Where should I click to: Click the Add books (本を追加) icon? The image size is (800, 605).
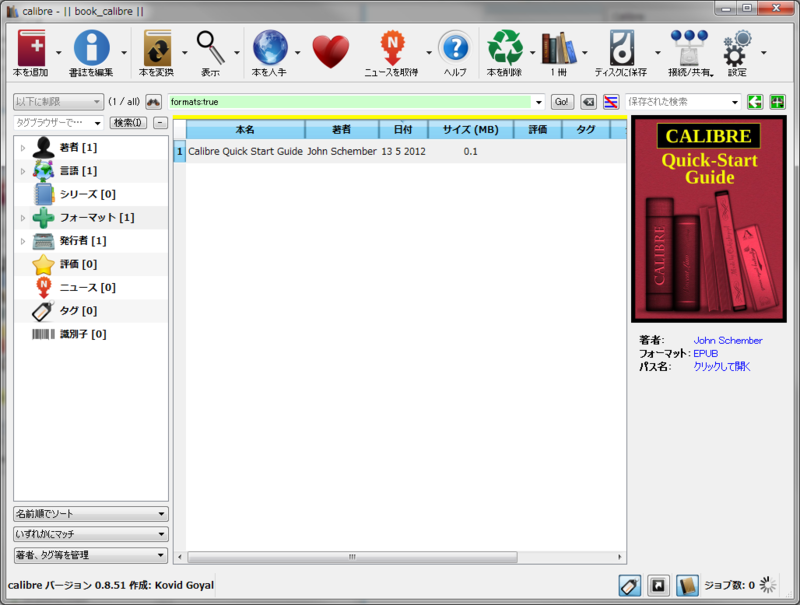(32, 48)
